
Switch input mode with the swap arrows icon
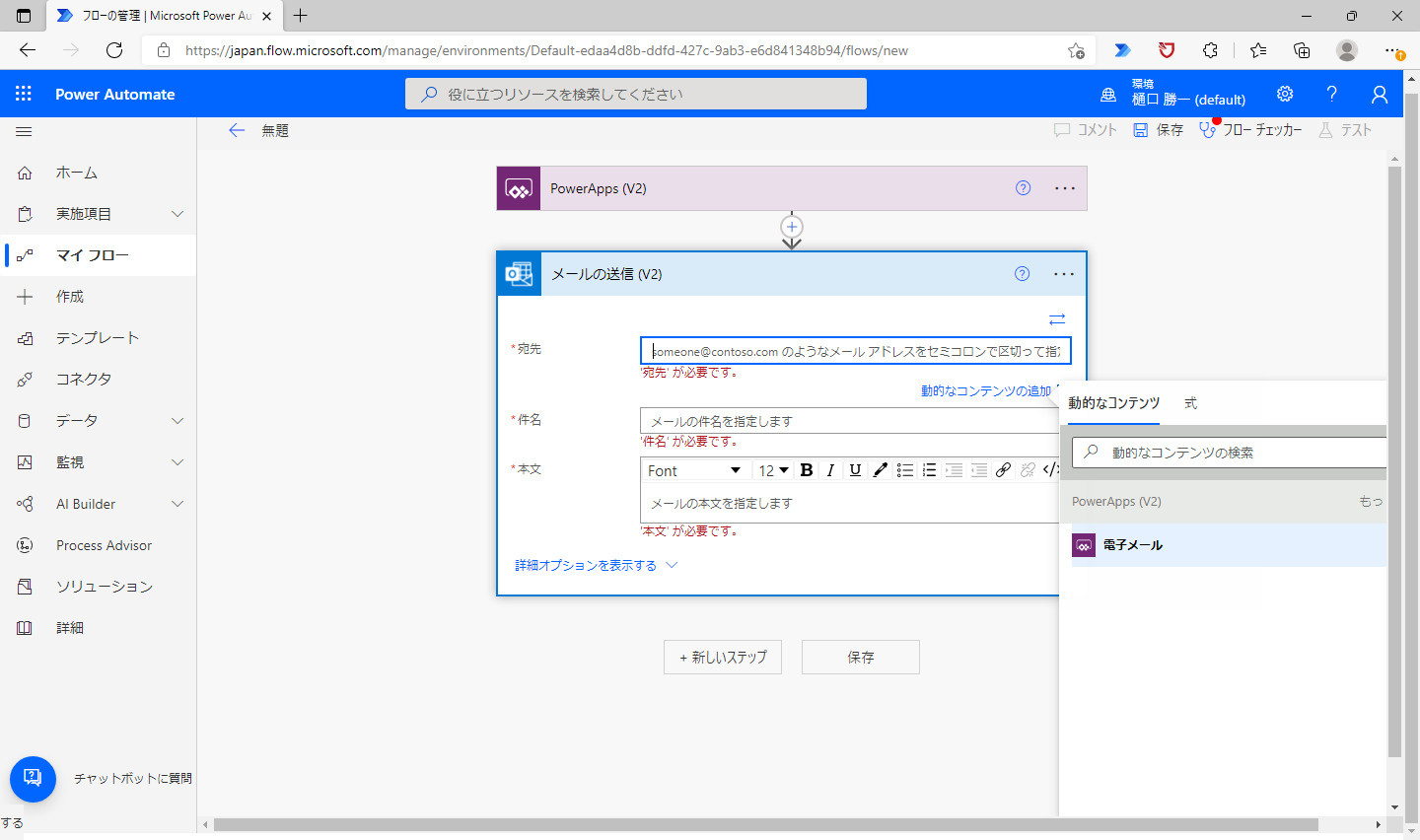pos(1057,319)
